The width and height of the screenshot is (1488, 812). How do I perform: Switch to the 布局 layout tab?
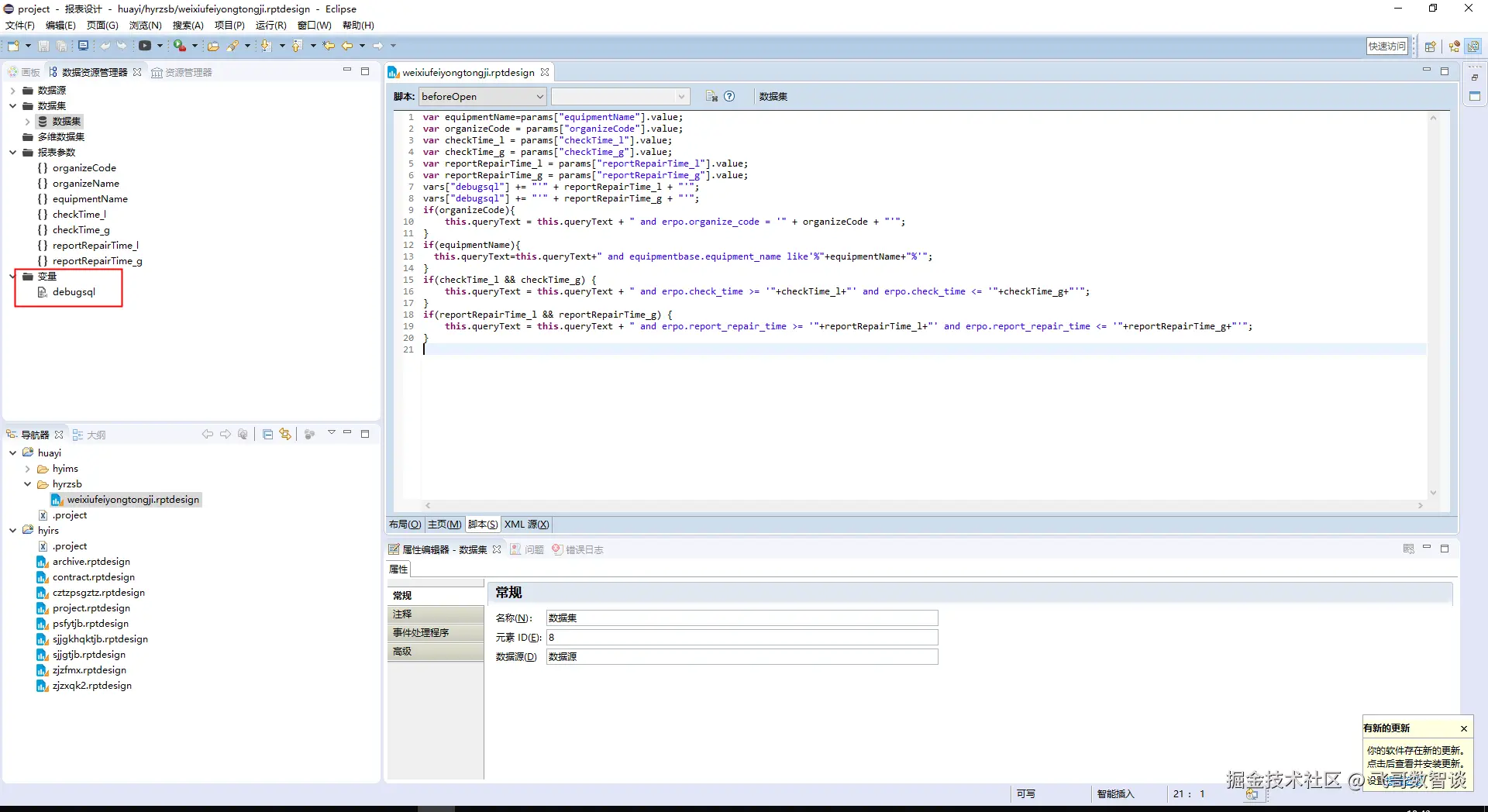point(405,525)
